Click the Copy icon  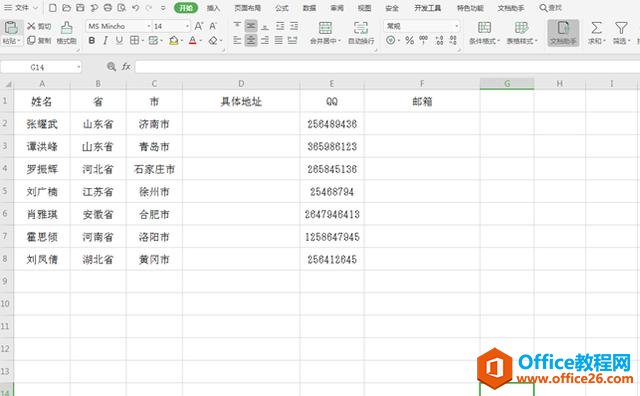coord(31,40)
